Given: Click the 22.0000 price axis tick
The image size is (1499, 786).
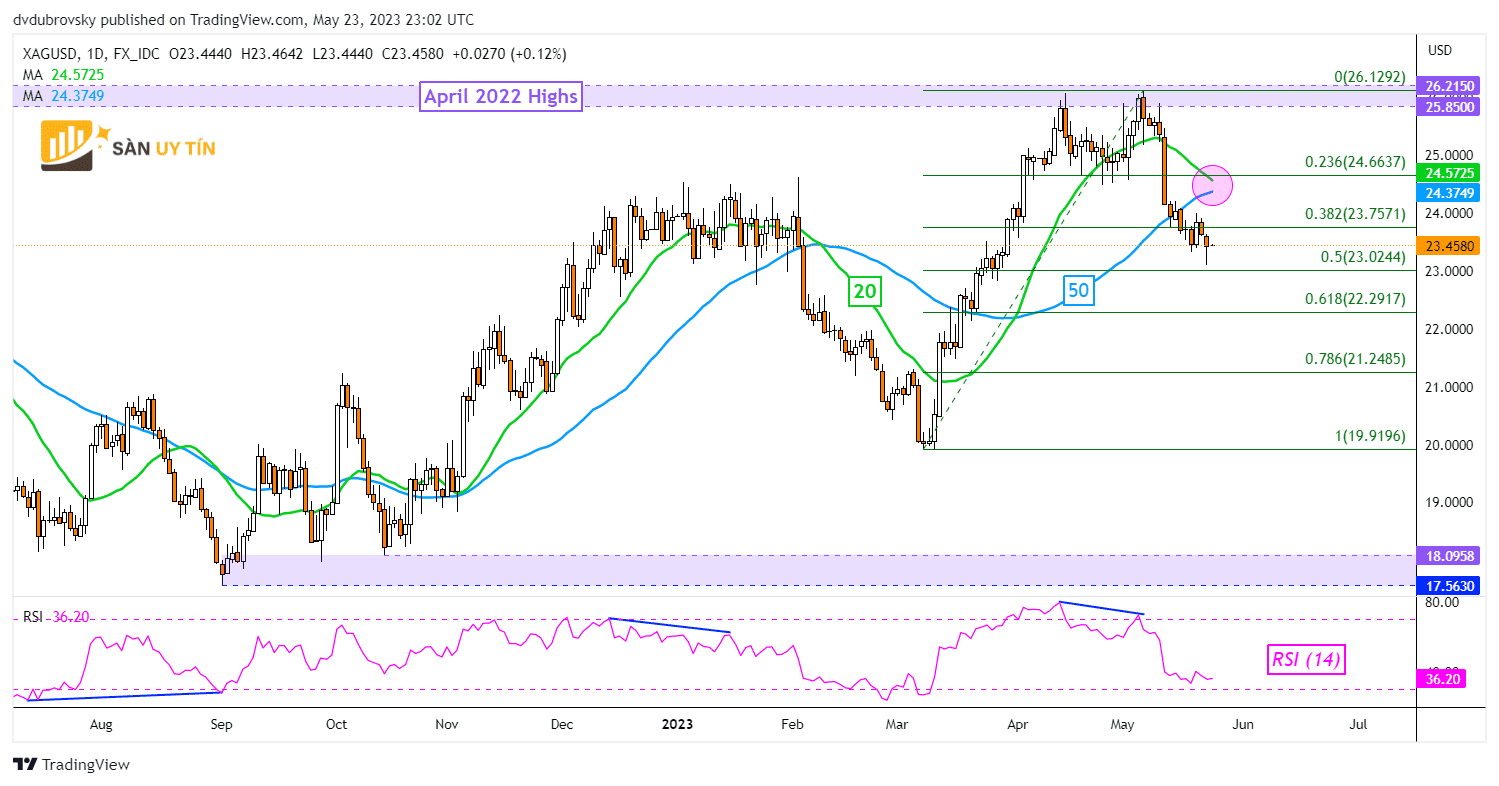Looking at the screenshot, I should (x=1449, y=329).
